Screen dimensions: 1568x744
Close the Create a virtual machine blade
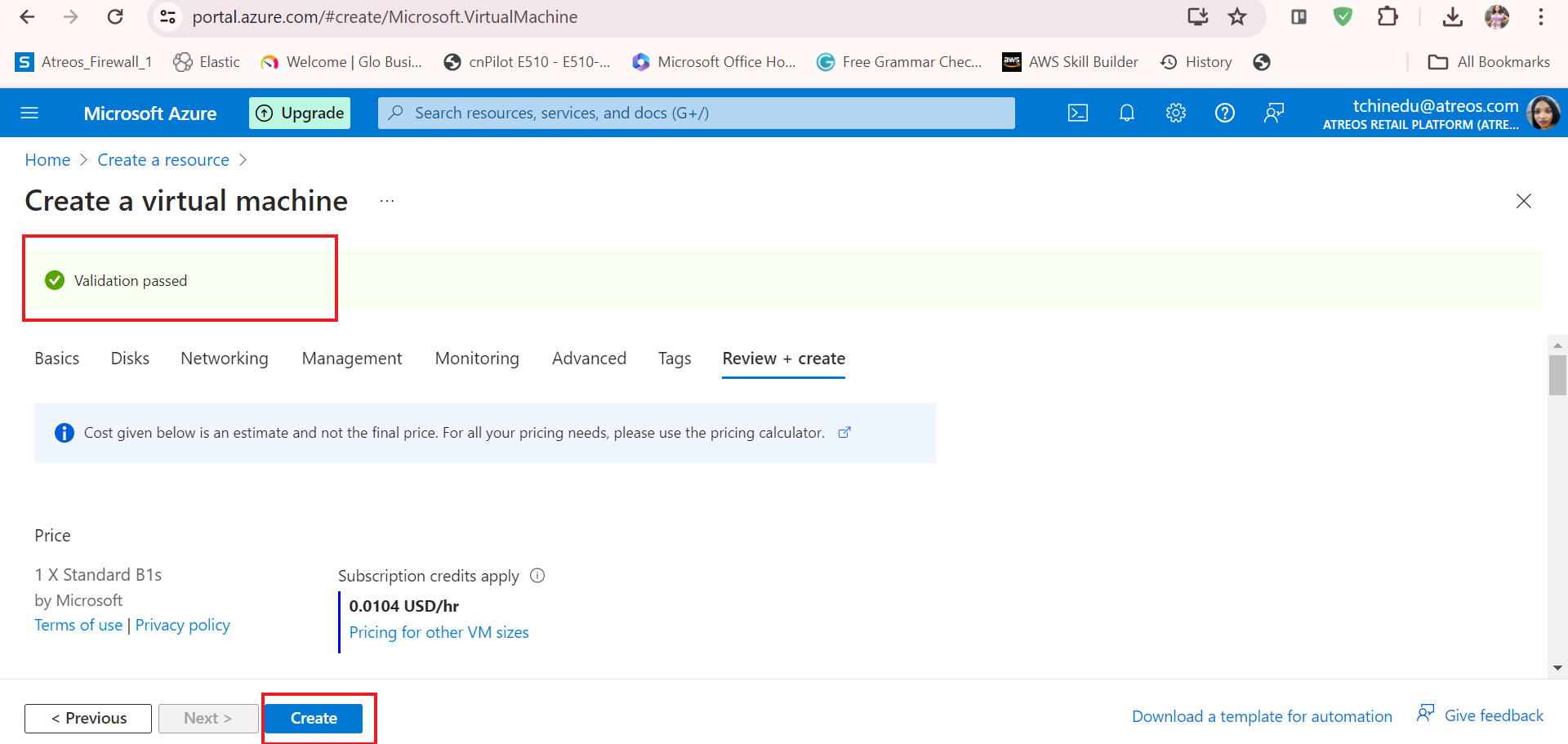point(1524,201)
